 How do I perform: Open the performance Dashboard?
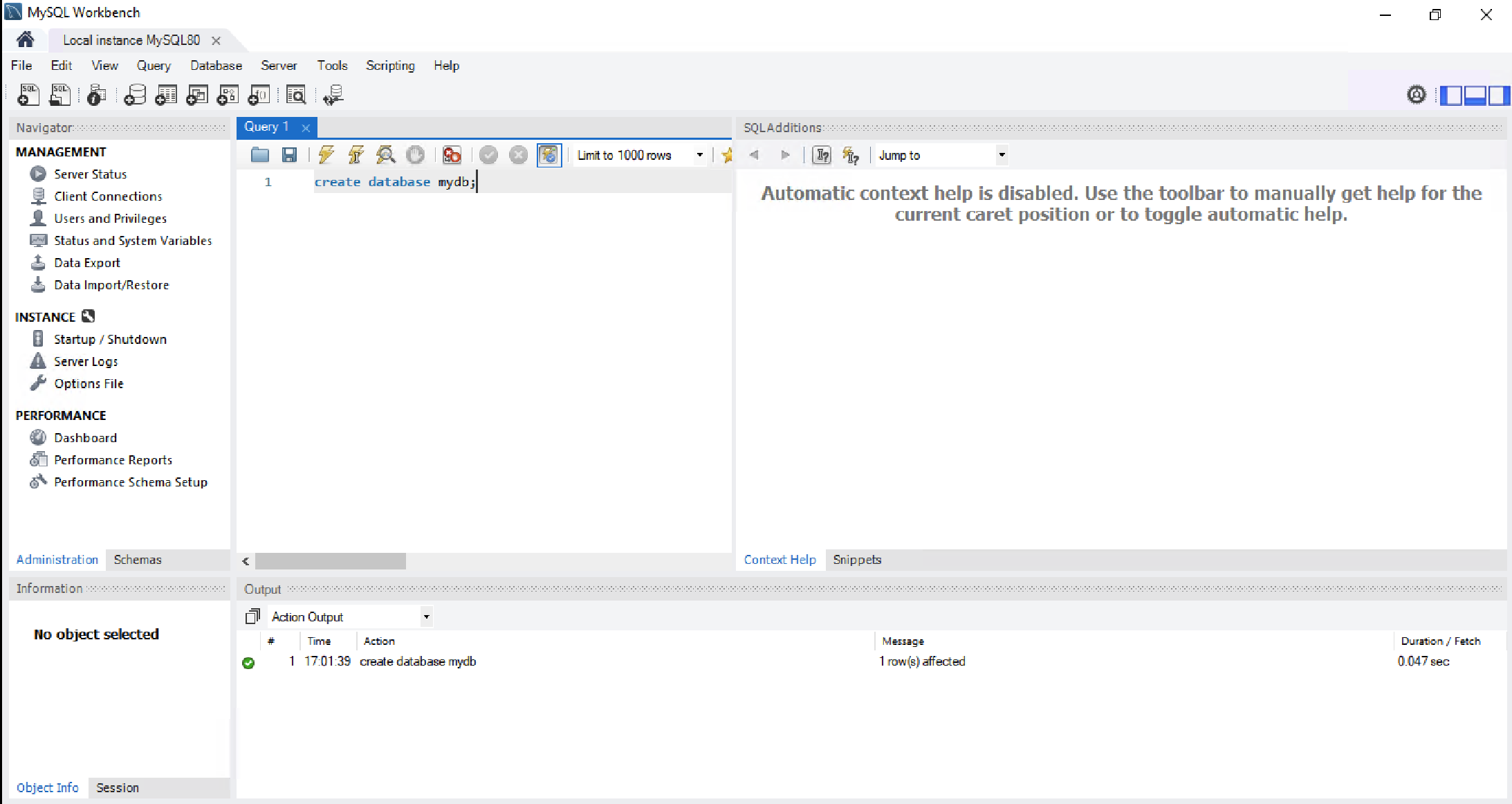coord(85,437)
